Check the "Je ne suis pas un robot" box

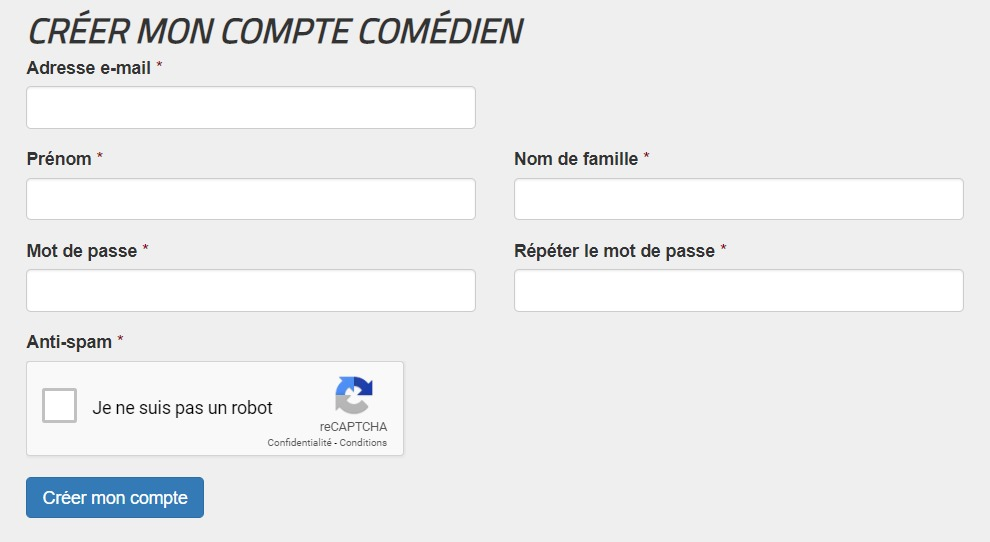click(x=59, y=406)
